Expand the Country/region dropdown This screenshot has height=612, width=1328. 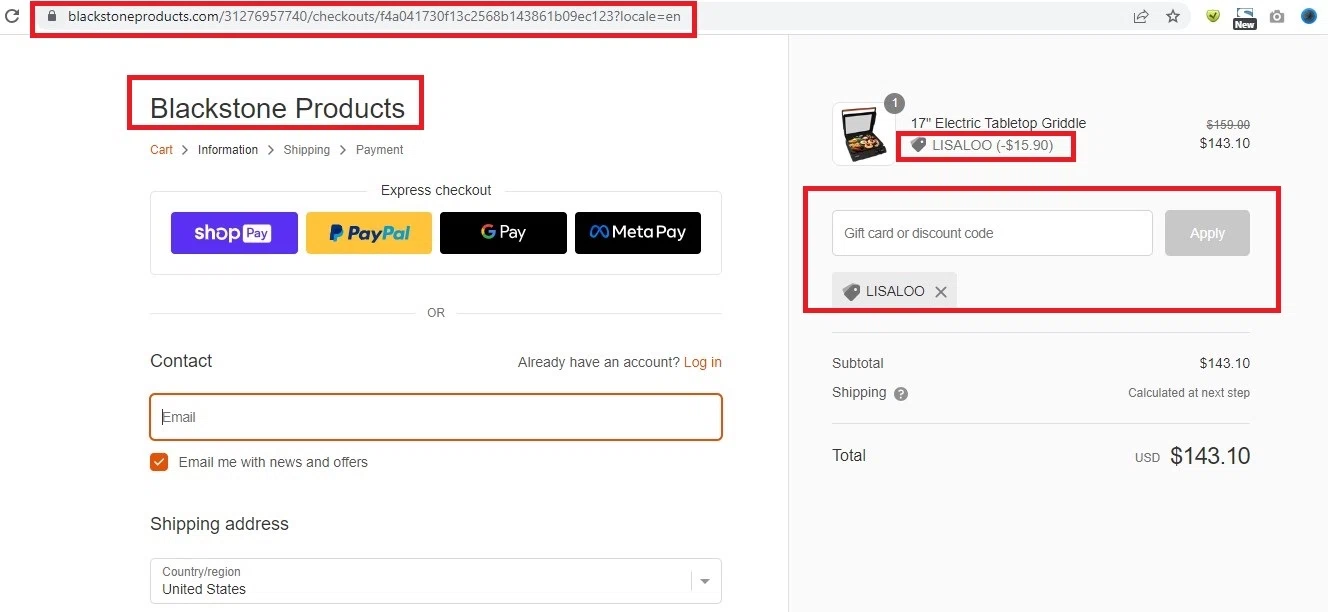tap(705, 581)
